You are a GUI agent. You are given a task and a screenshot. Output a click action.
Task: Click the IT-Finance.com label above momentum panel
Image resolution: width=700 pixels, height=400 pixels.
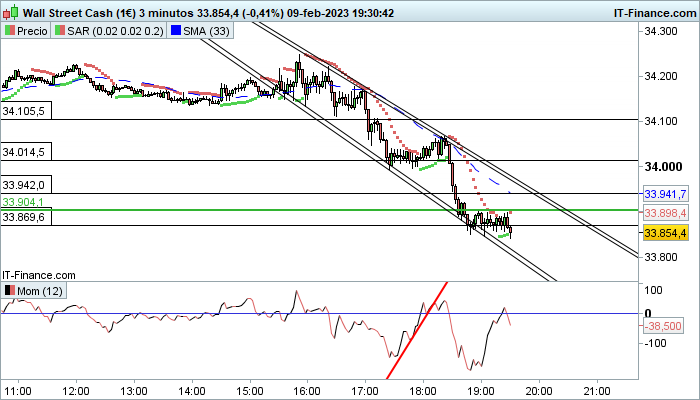39,275
